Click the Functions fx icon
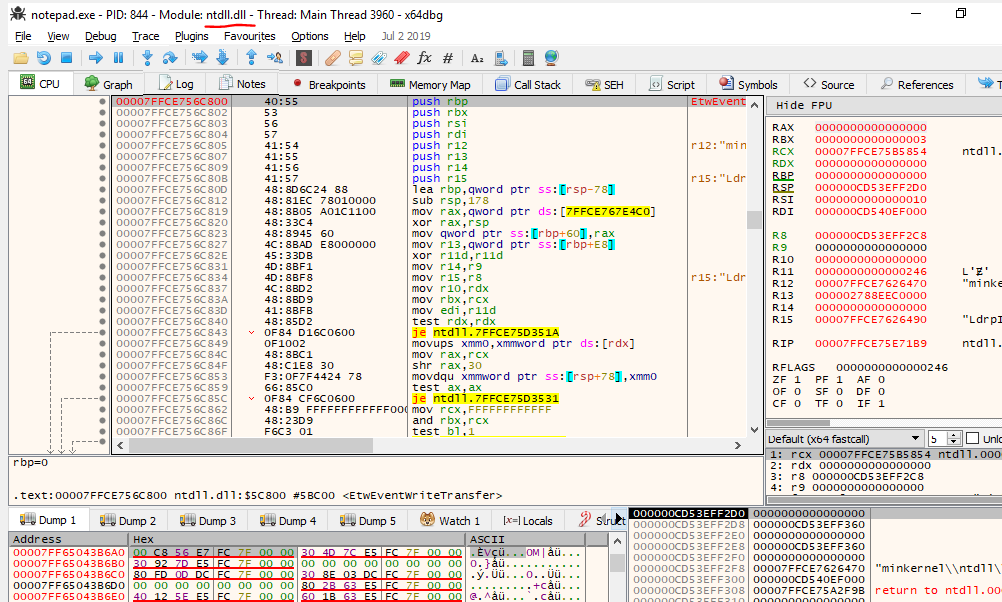 (x=424, y=58)
